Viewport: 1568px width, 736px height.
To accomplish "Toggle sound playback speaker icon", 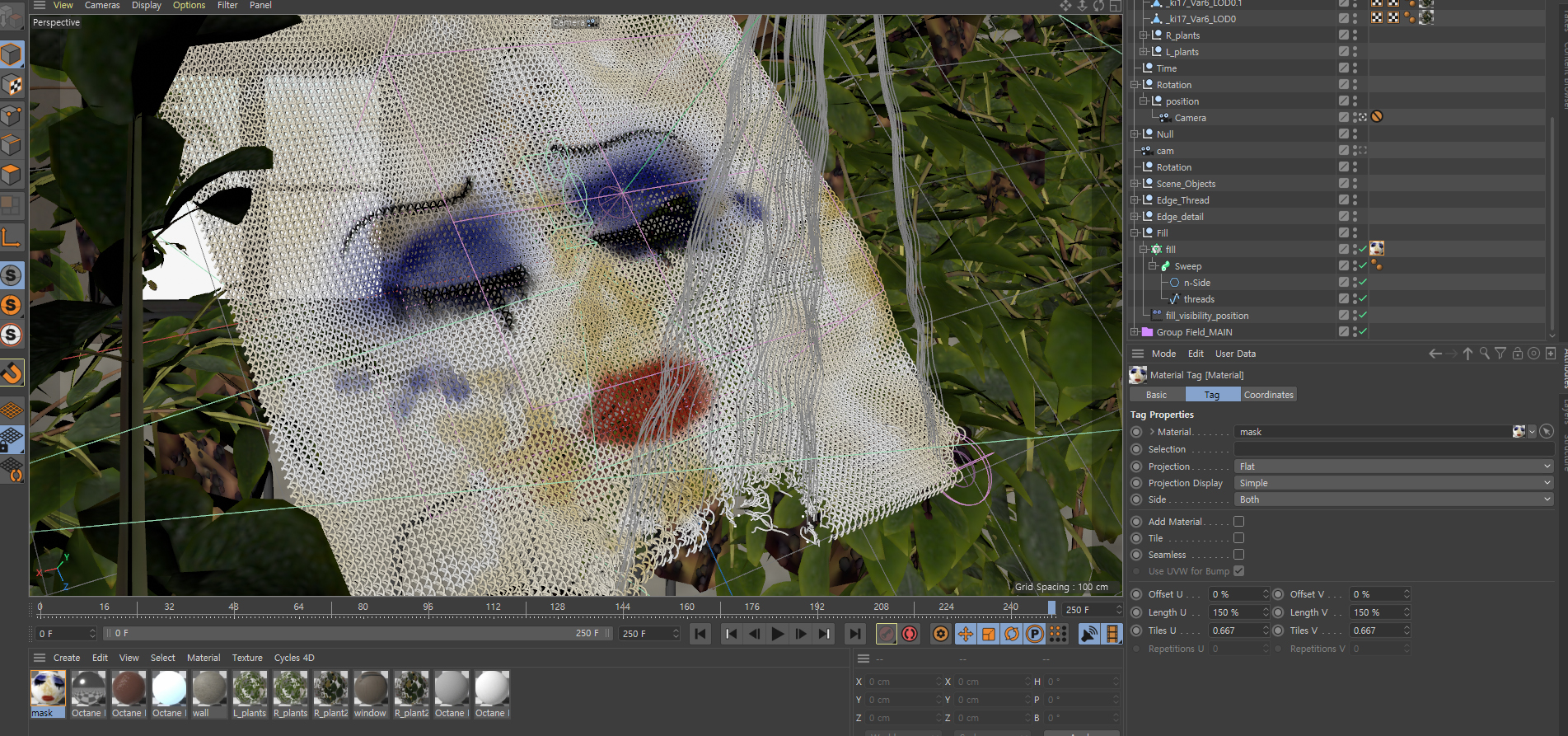I will tap(1089, 634).
